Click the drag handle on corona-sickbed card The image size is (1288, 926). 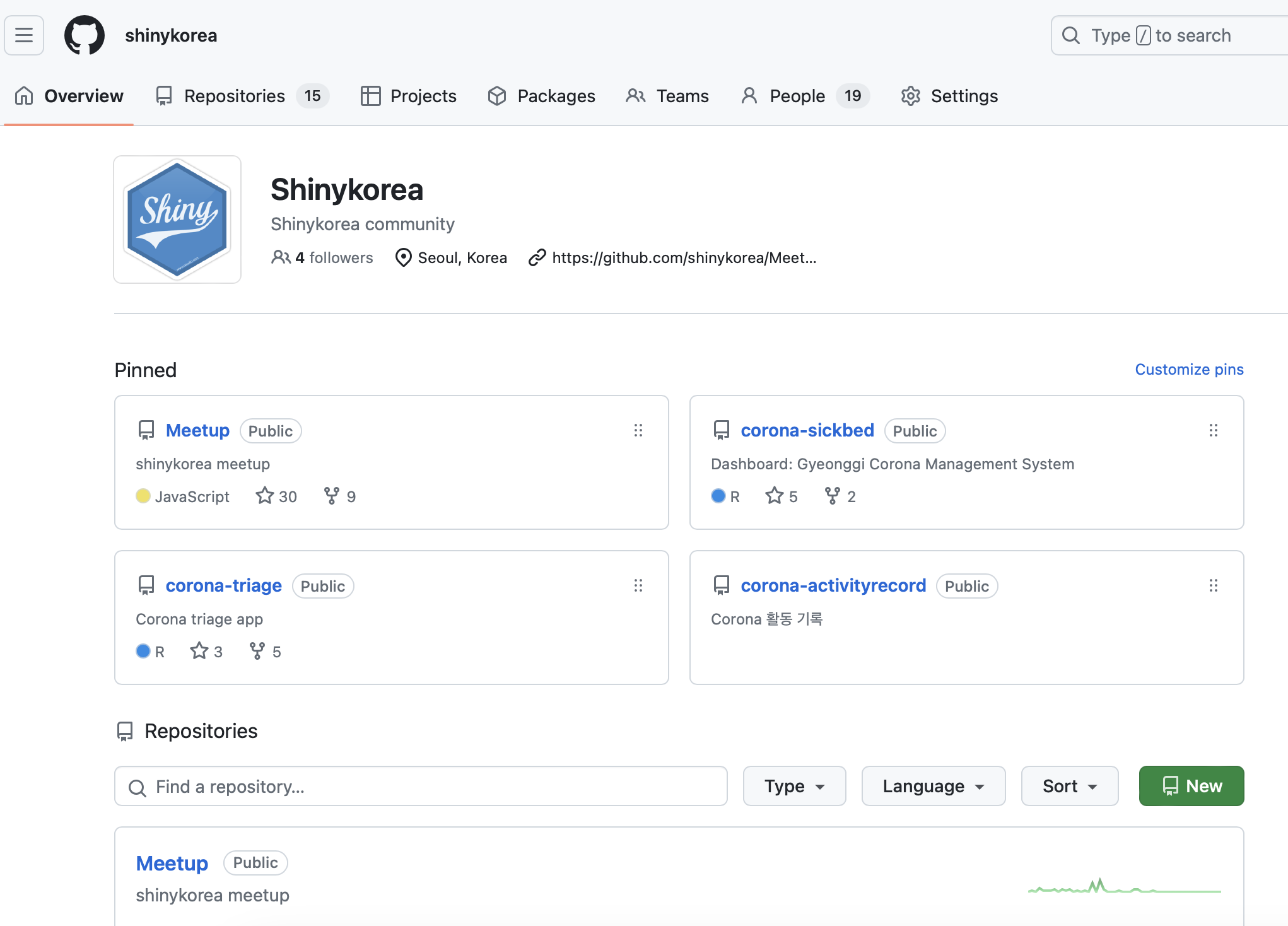tap(1213, 430)
